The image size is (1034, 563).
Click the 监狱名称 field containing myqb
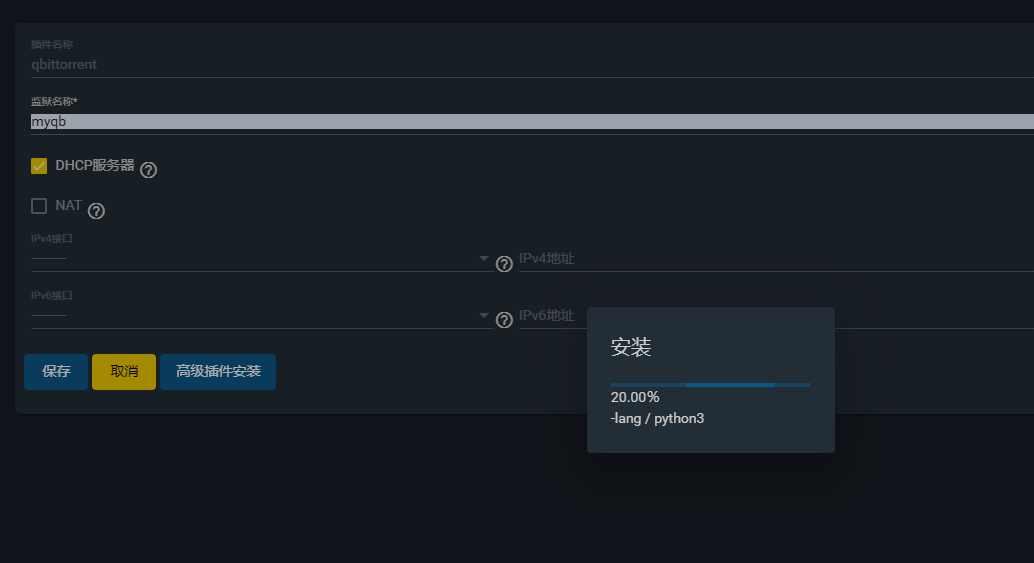(x=532, y=121)
